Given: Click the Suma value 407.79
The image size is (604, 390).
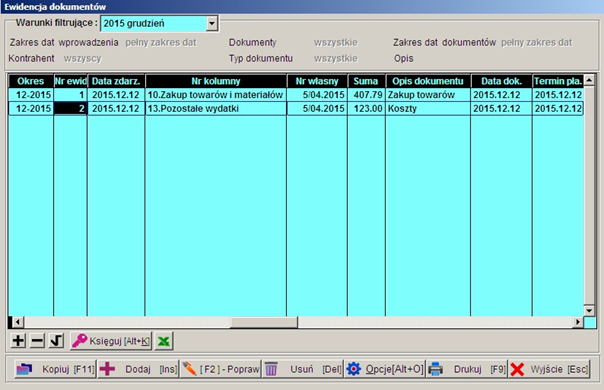Looking at the screenshot, I should 366,95.
